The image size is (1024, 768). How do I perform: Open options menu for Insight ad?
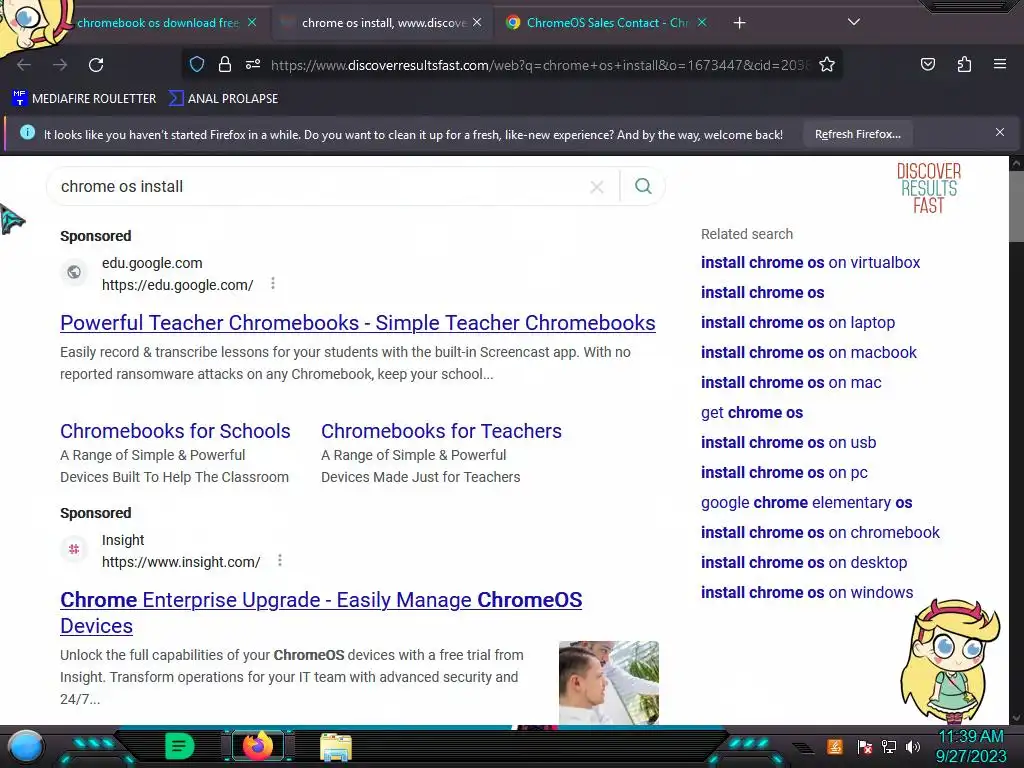pyautogui.click(x=280, y=560)
